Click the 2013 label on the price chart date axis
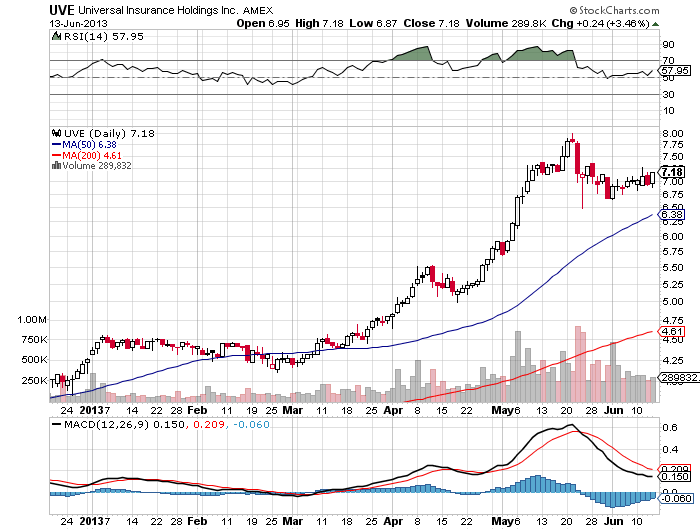The width and height of the screenshot is (700, 530). point(92,410)
